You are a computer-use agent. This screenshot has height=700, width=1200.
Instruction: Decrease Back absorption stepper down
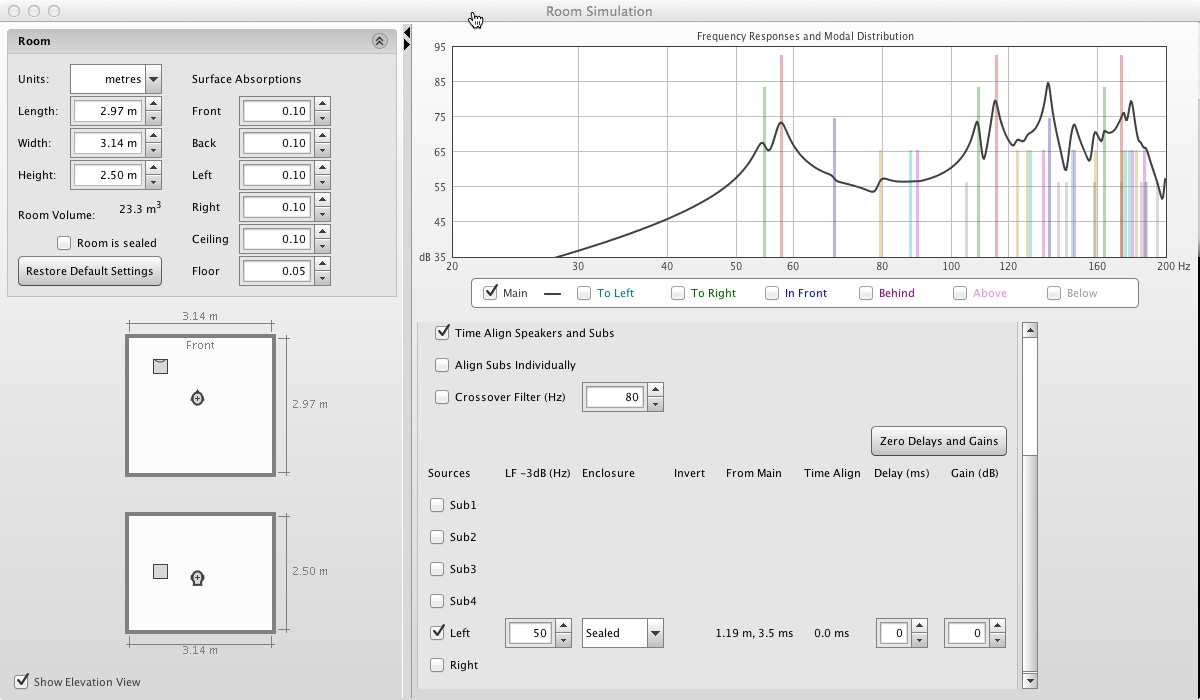click(x=321, y=150)
